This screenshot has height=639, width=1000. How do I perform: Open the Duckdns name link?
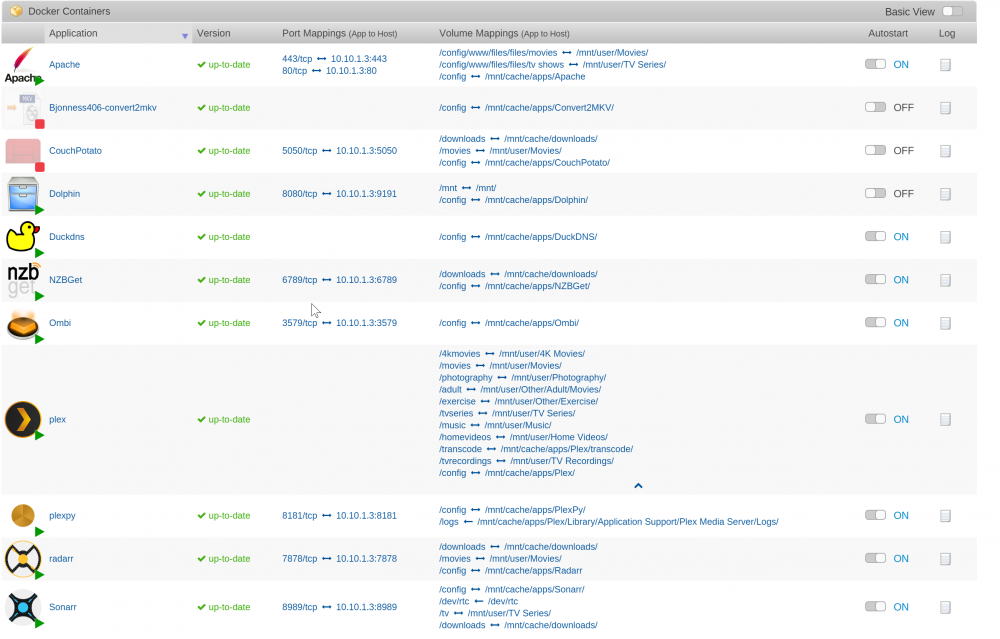tap(67, 237)
